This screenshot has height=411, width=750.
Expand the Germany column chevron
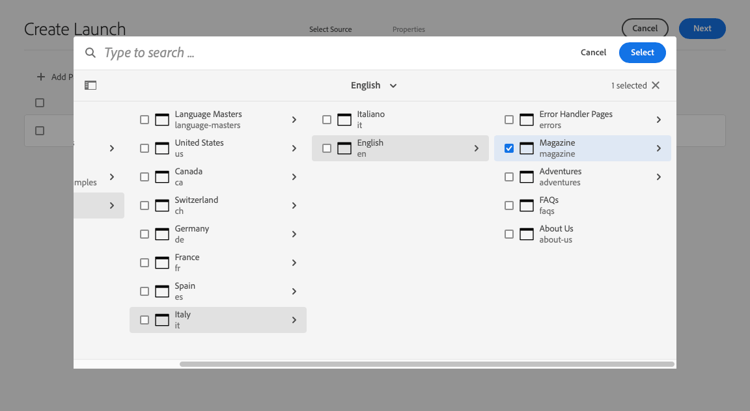(294, 234)
